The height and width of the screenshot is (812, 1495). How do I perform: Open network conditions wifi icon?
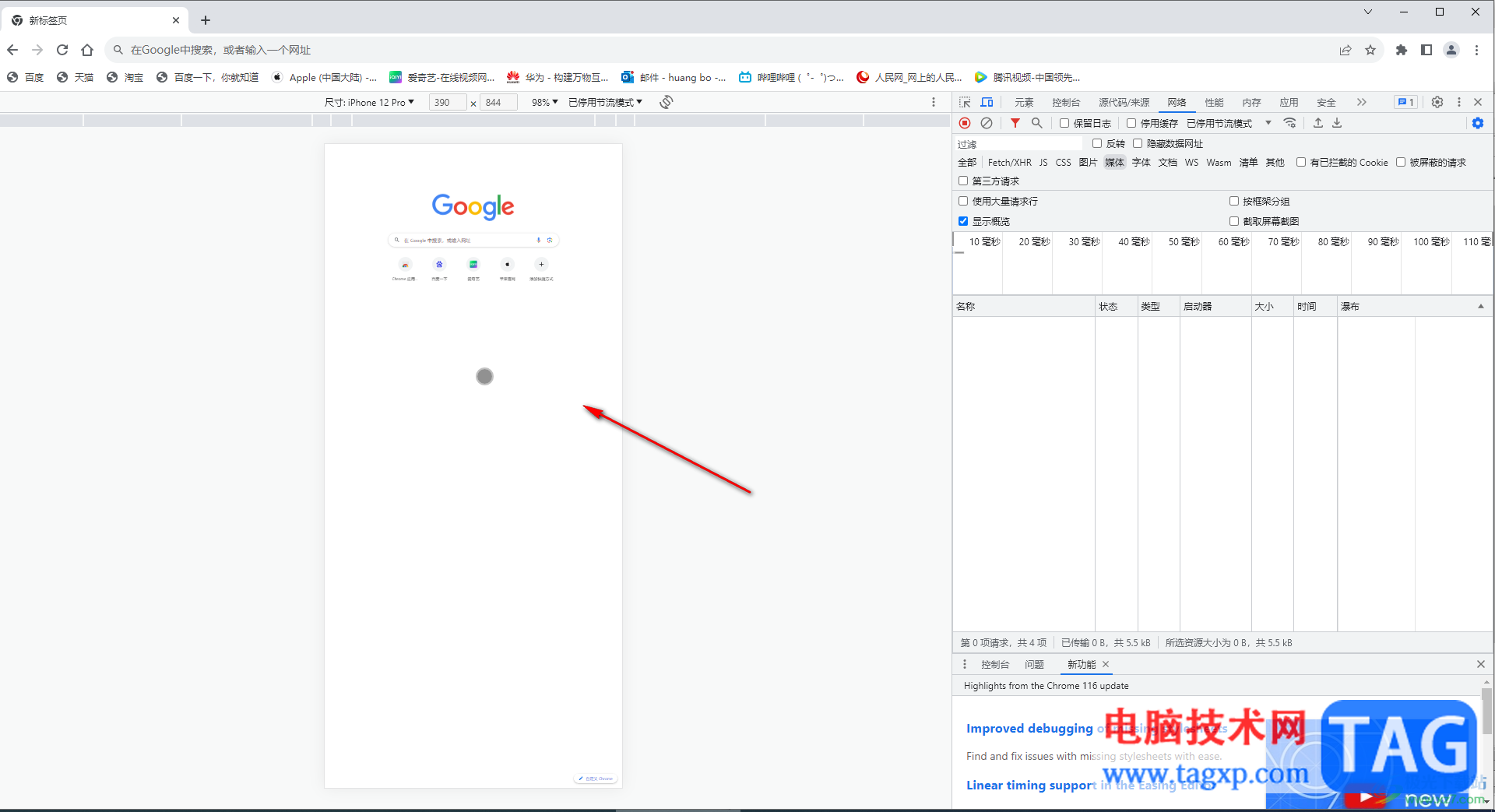click(1290, 123)
